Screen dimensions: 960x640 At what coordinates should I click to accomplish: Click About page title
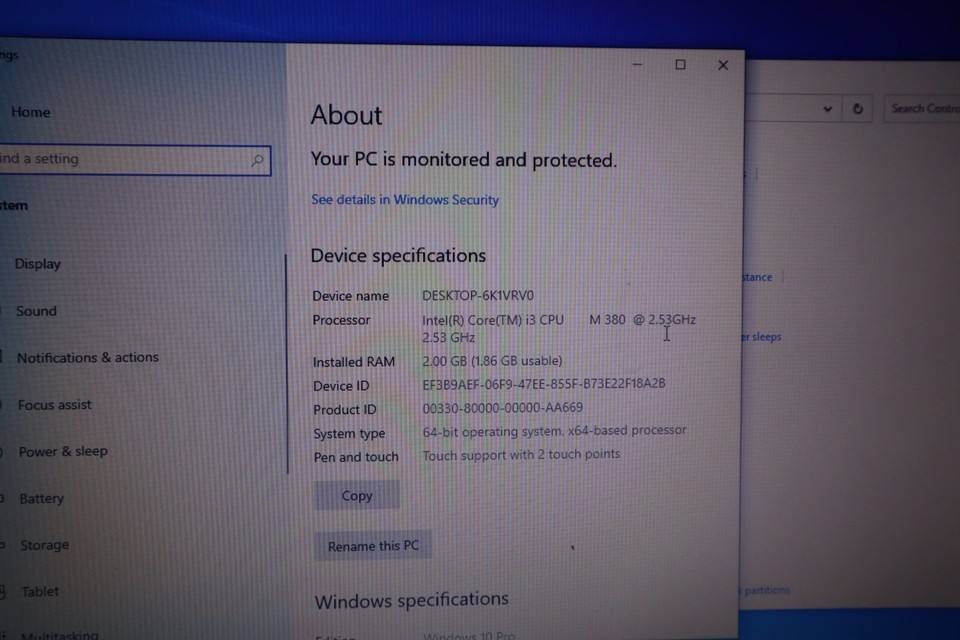346,115
